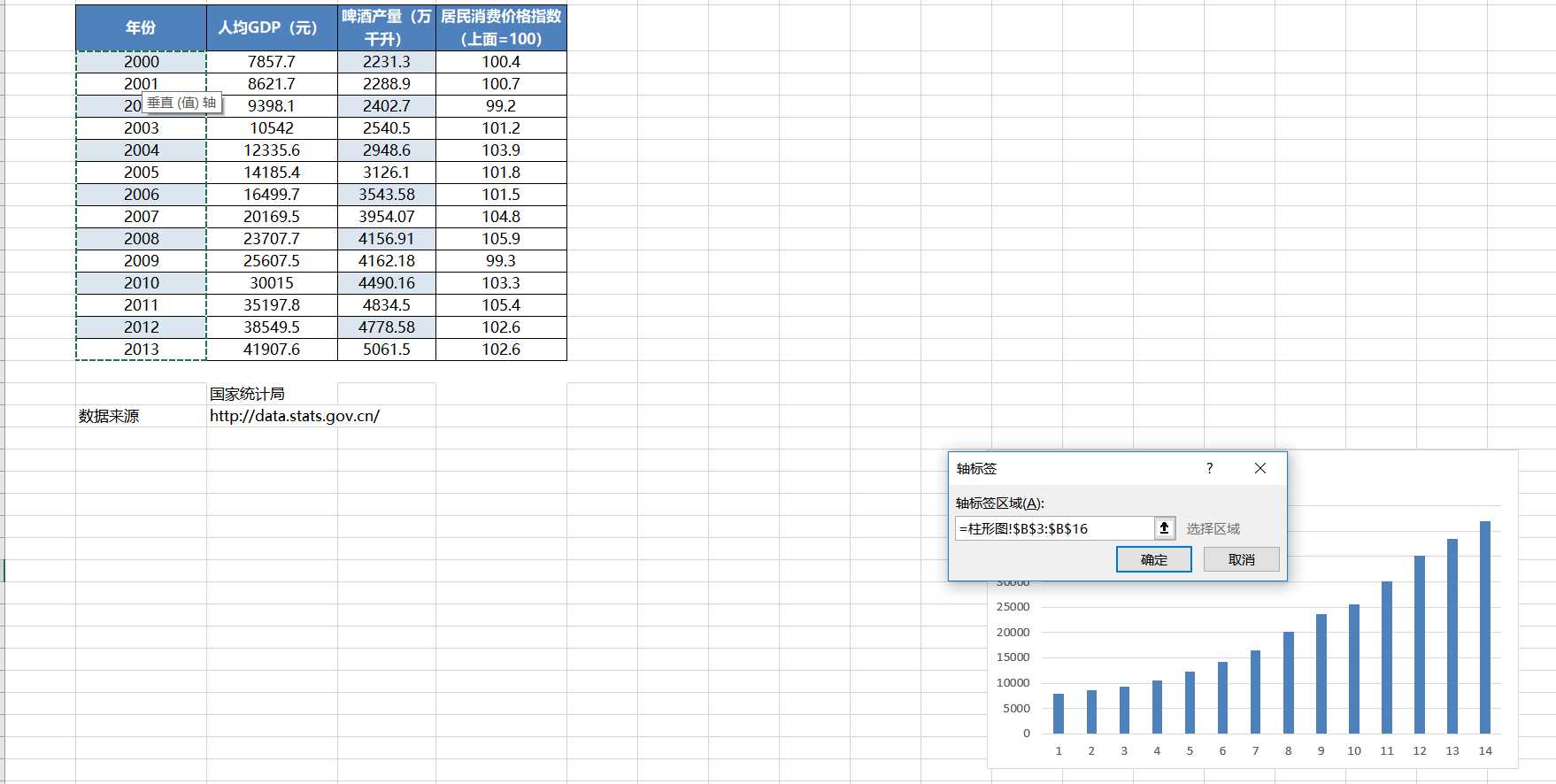Click the range collapse arrow icon in dialog
This screenshot has width=1556, height=784.
(1165, 528)
